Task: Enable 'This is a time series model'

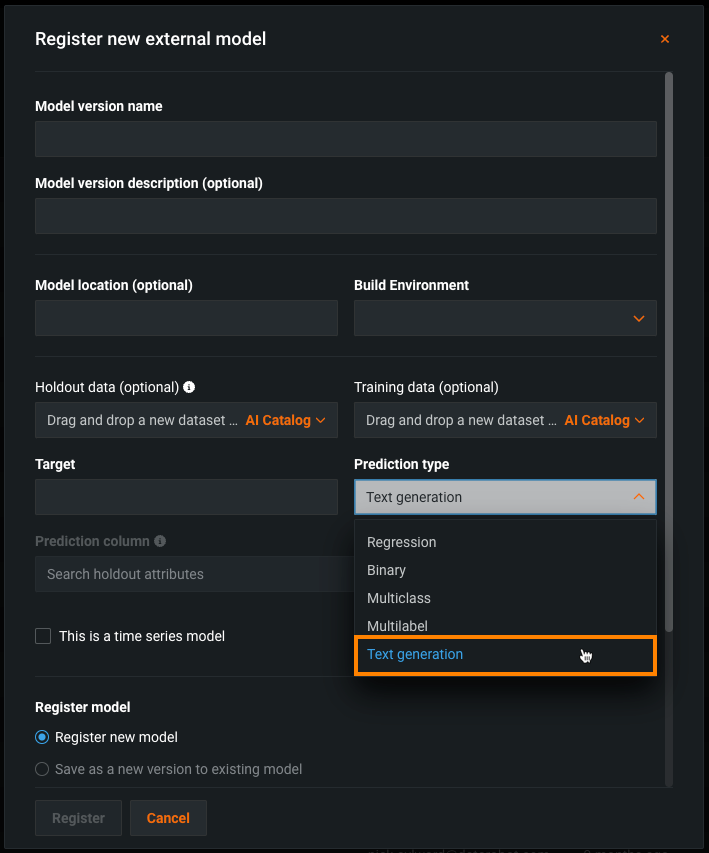Action: (43, 636)
